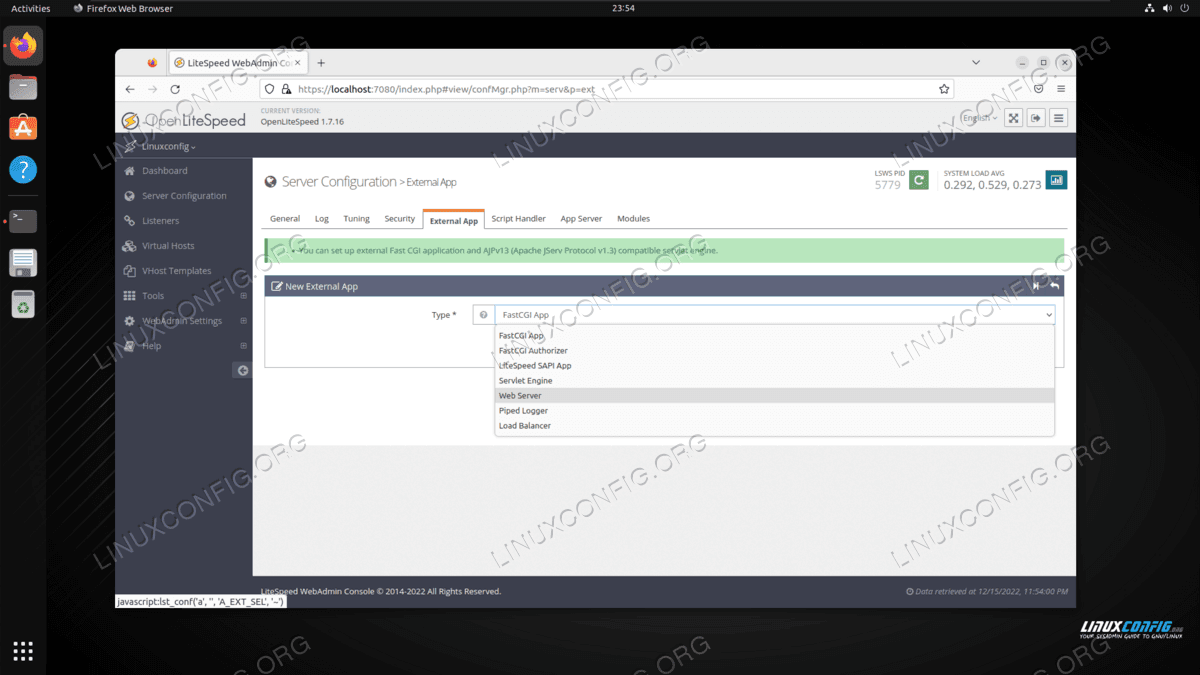Select FastCGI Authorizer option
Screen dimensions: 1200x675
point(775,351)
